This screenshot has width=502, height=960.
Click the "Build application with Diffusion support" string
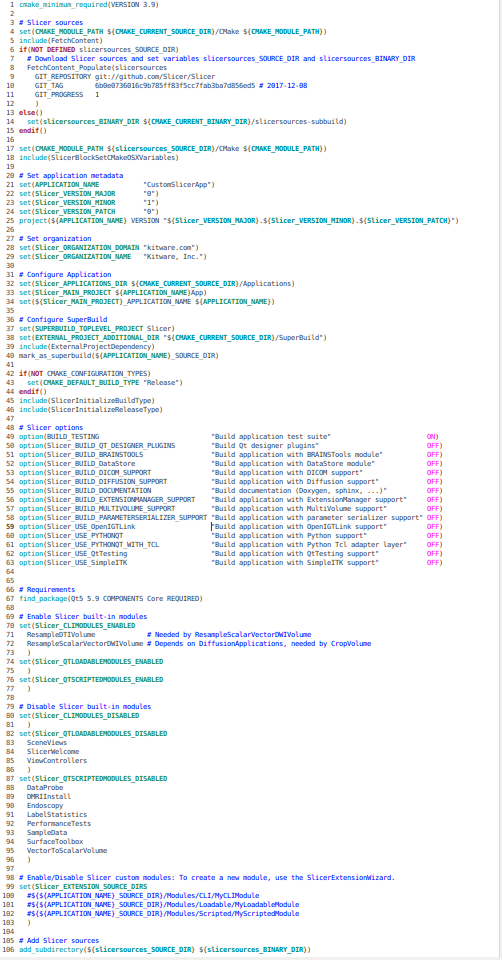[294, 481]
